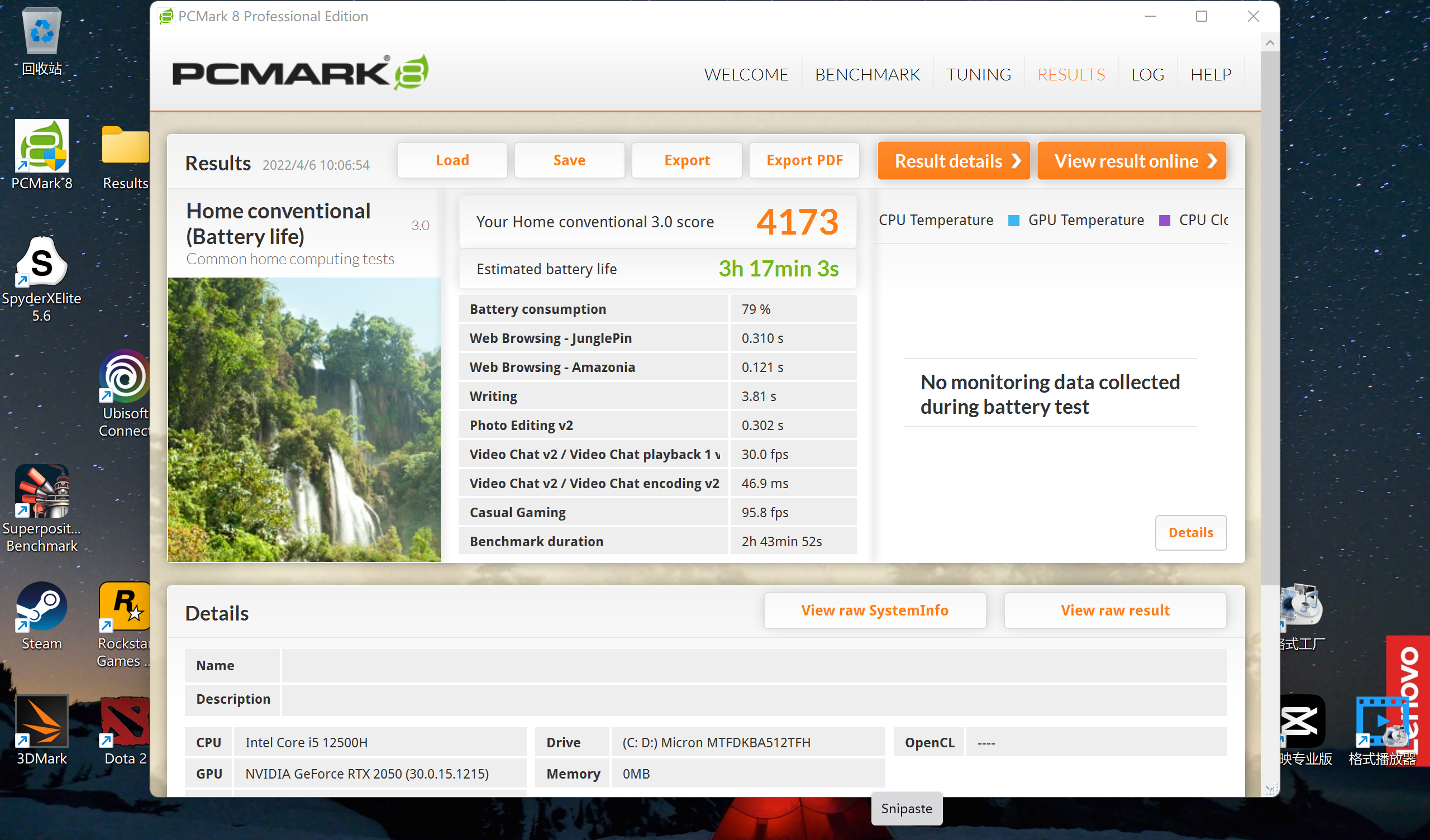
Task: Open the LOG tab
Action: coord(1147,74)
